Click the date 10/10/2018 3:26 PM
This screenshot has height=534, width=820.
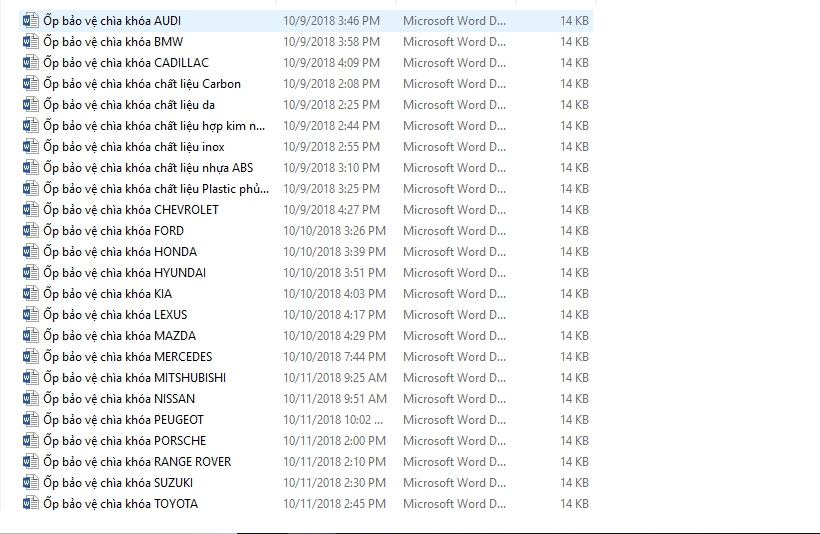(x=335, y=231)
